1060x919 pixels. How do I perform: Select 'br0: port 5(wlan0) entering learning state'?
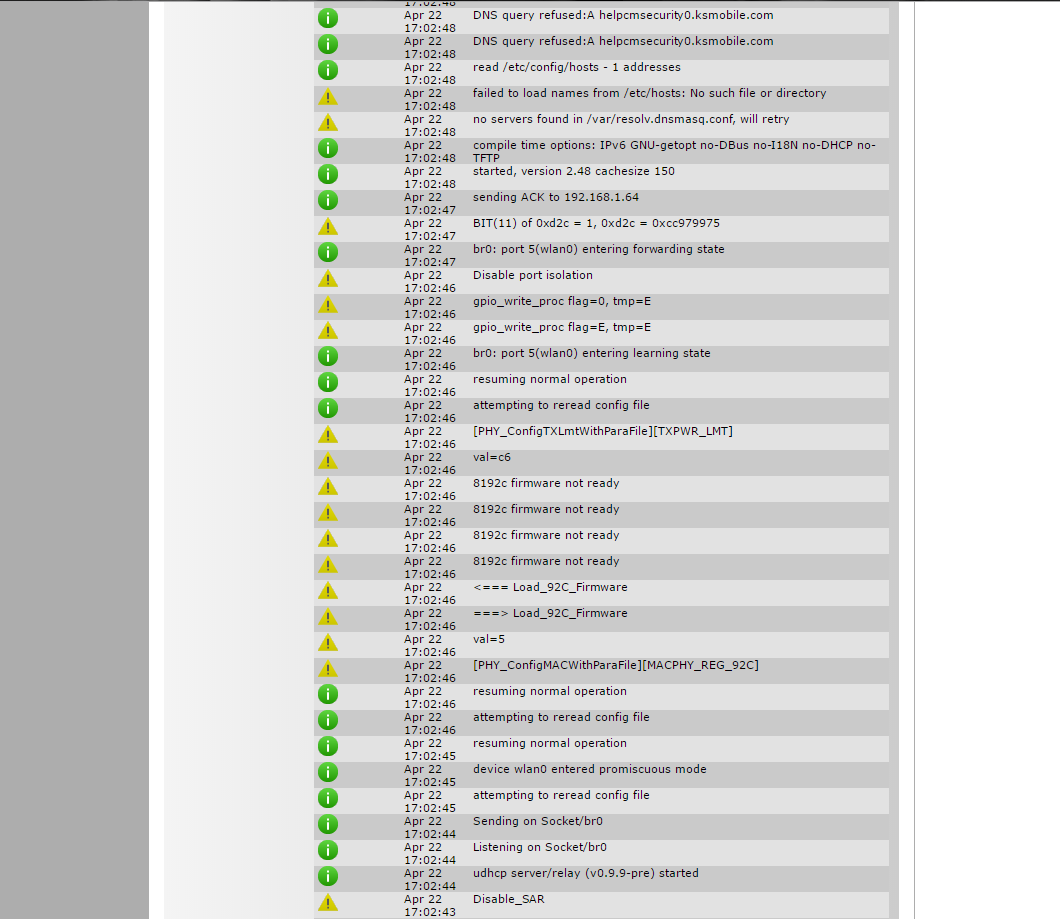click(592, 353)
